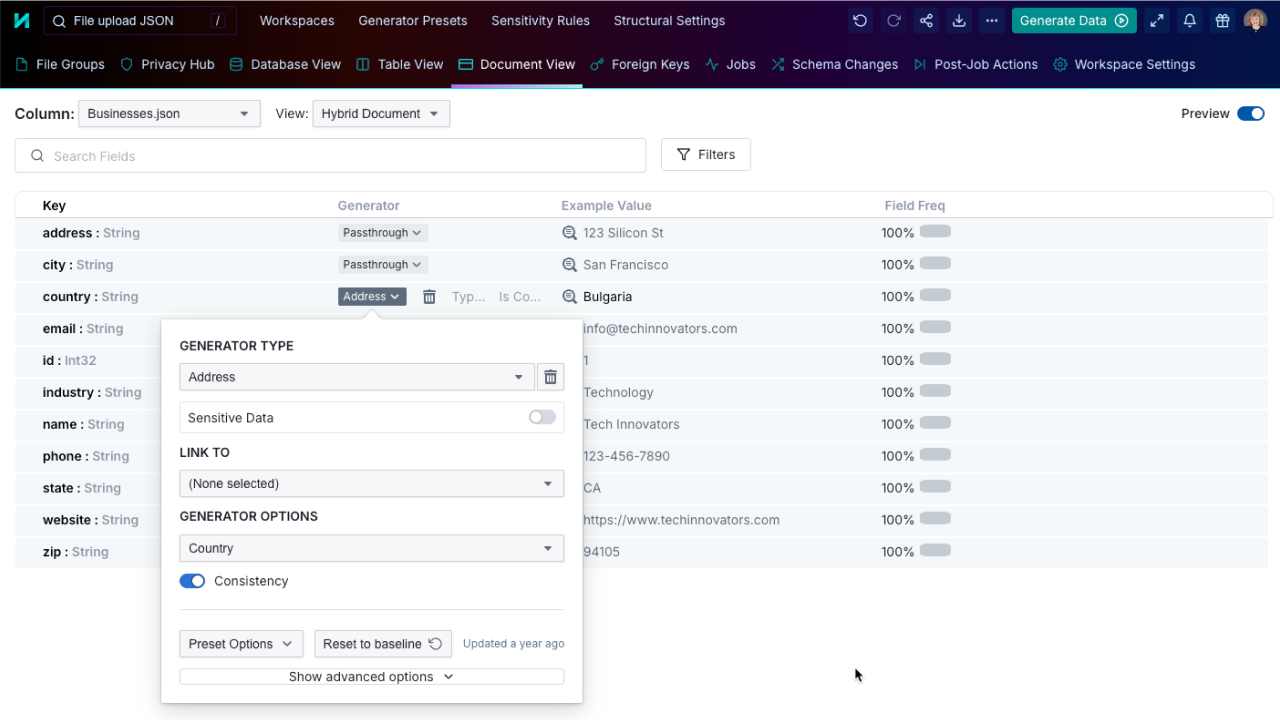The width and height of the screenshot is (1280, 720).
Task: Open the Post-Job Actions tab
Action: (975, 64)
